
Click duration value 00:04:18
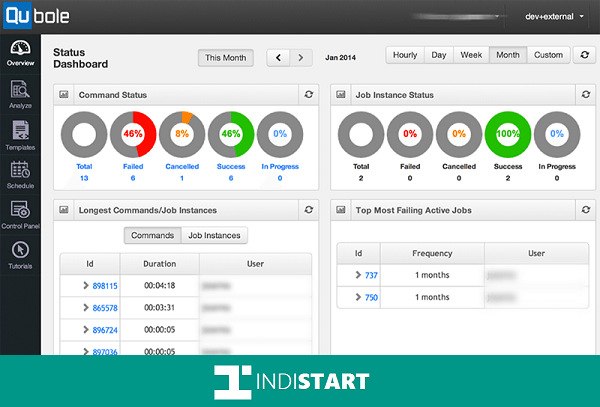(160, 285)
